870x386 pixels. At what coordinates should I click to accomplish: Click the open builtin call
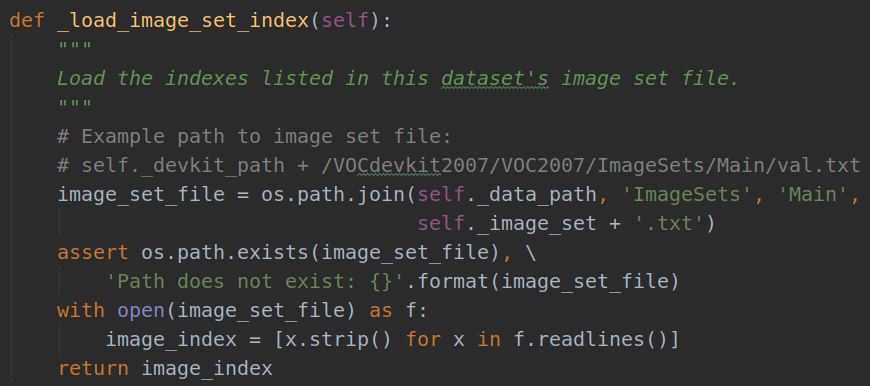(x=141, y=311)
